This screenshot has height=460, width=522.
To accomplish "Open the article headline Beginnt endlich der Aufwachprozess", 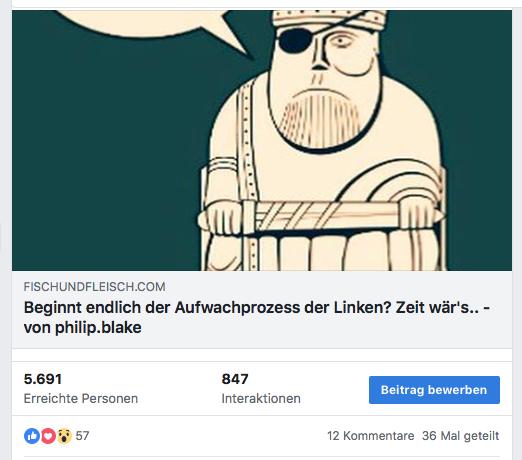I will pos(257,308).
